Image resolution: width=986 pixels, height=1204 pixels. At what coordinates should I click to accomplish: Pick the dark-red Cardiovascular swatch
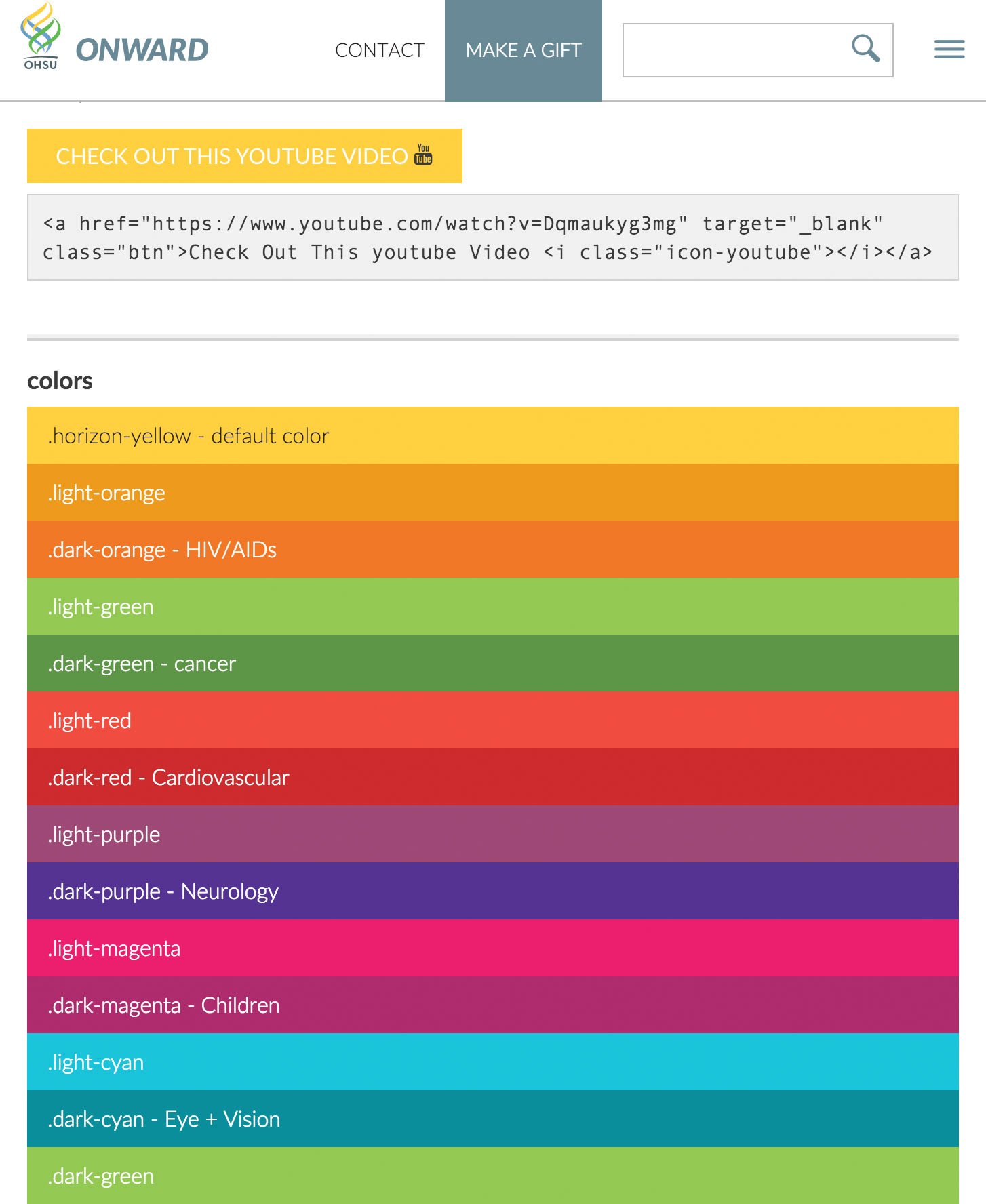coord(492,777)
